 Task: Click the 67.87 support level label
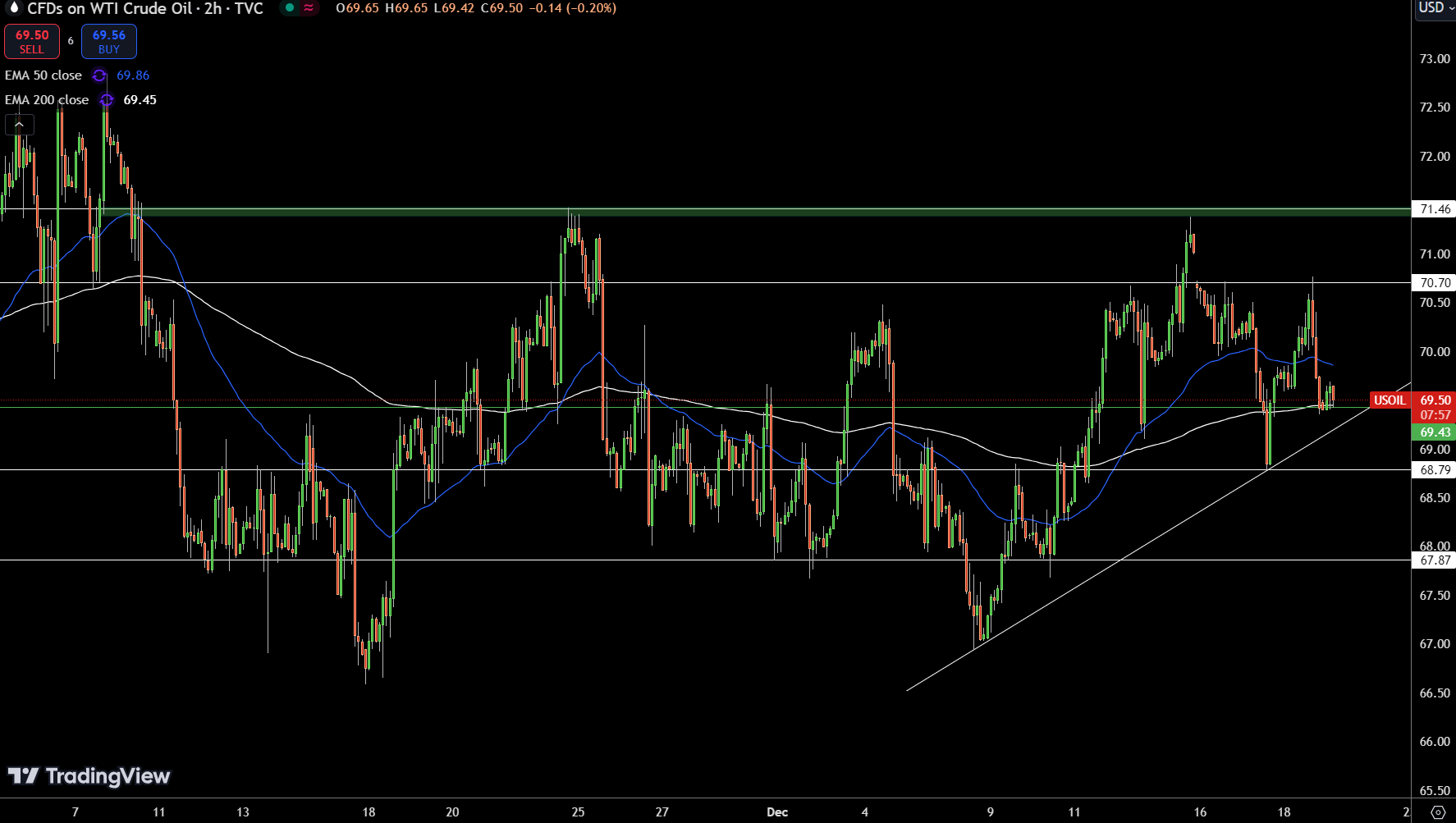tap(1435, 560)
